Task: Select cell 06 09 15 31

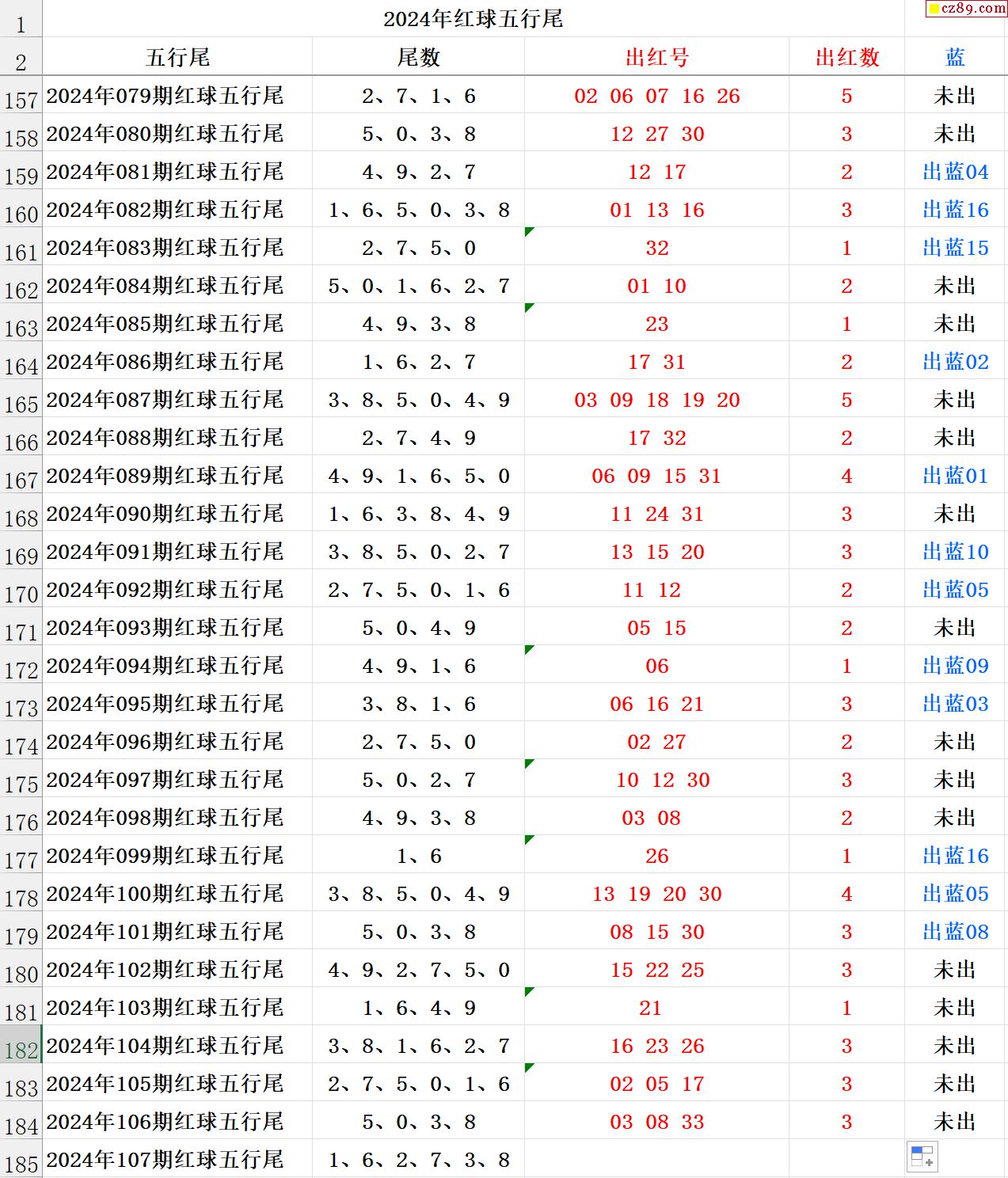Action: pyautogui.click(x=656, y=476)
